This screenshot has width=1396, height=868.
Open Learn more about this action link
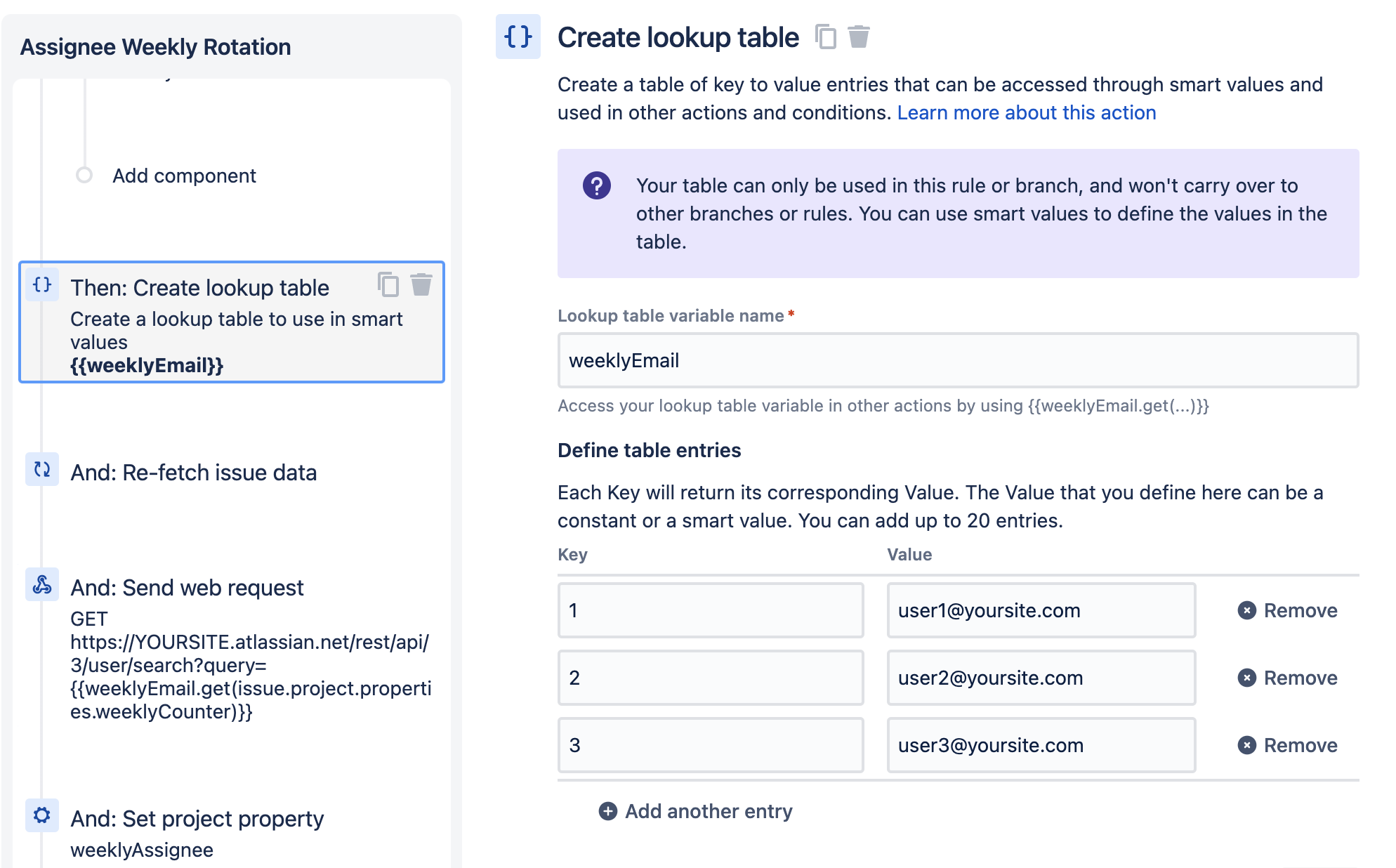click(1026, 112)
